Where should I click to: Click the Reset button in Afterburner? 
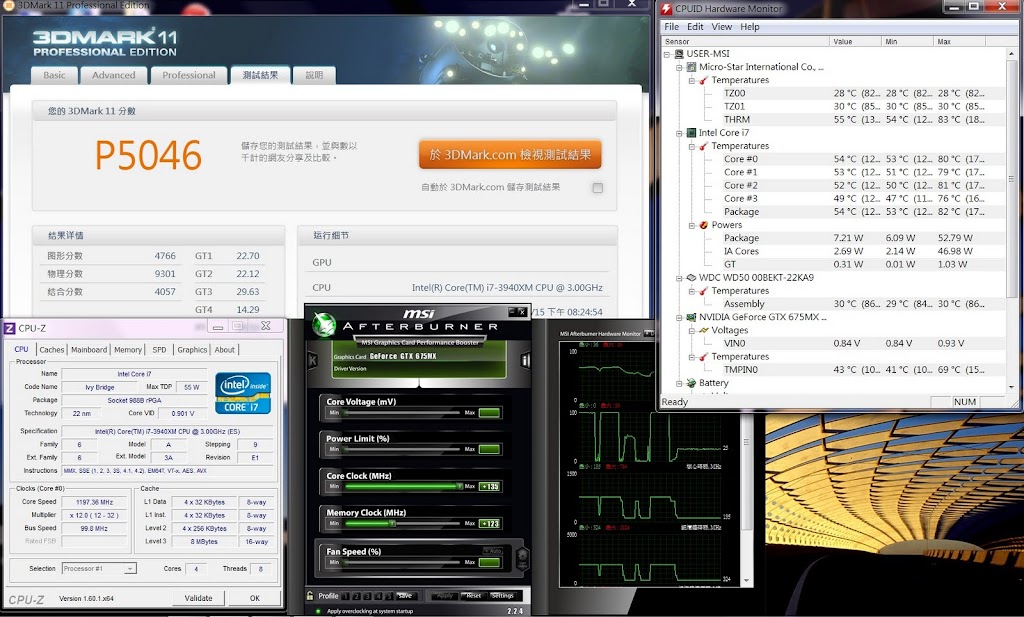[x=473, y=595]
